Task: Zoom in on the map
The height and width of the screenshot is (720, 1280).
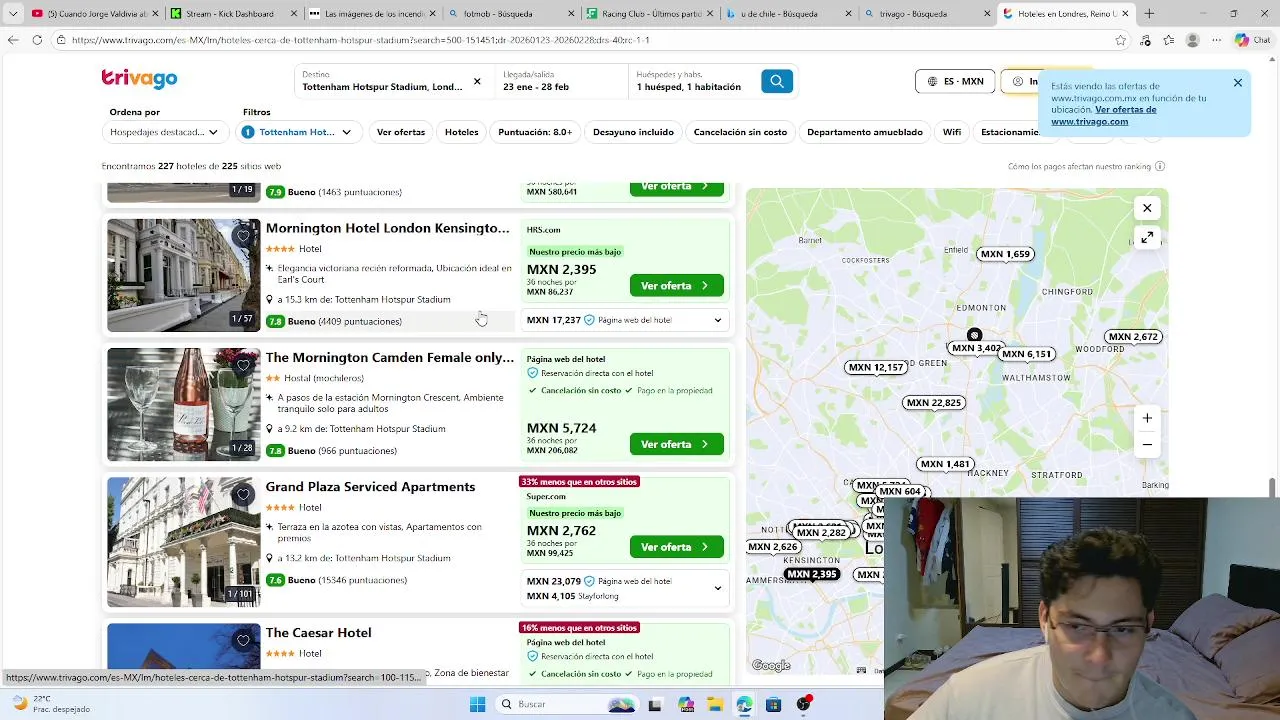Action: click(x=1147, y=418)
